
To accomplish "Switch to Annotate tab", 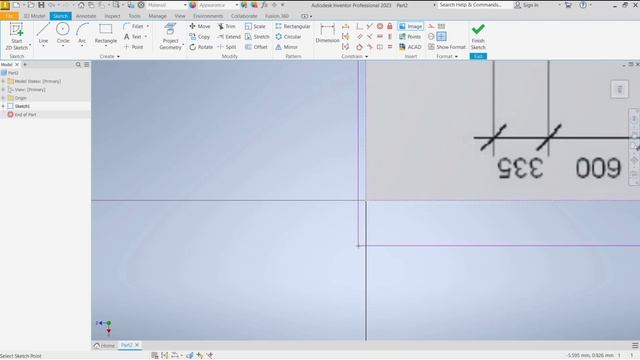I will tap(86, 16).
